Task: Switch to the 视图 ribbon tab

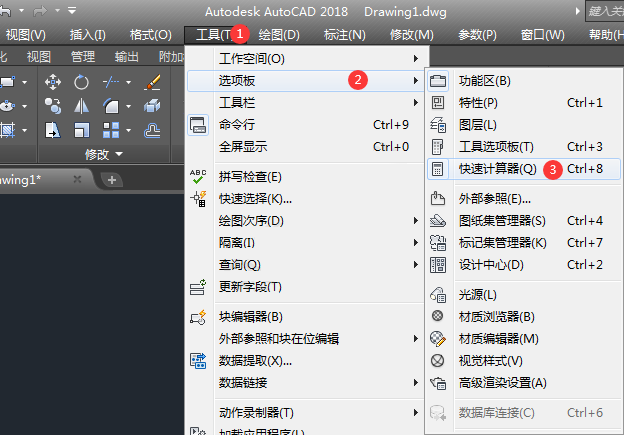Action: point(39,57)
